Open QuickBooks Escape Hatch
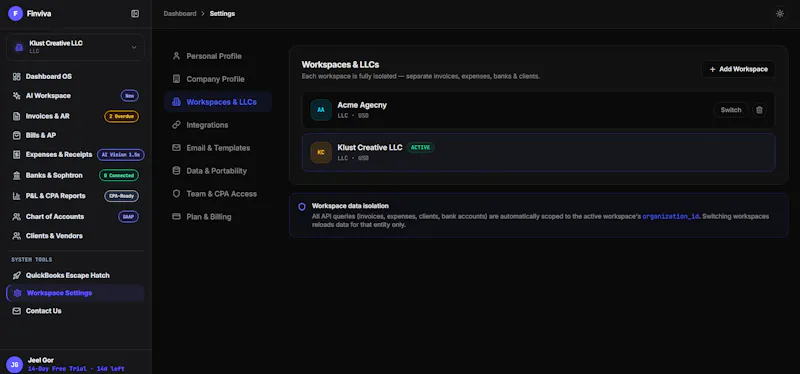Image resolution: width=800 pixels, height=374 pixels. (x=76, y=276)
